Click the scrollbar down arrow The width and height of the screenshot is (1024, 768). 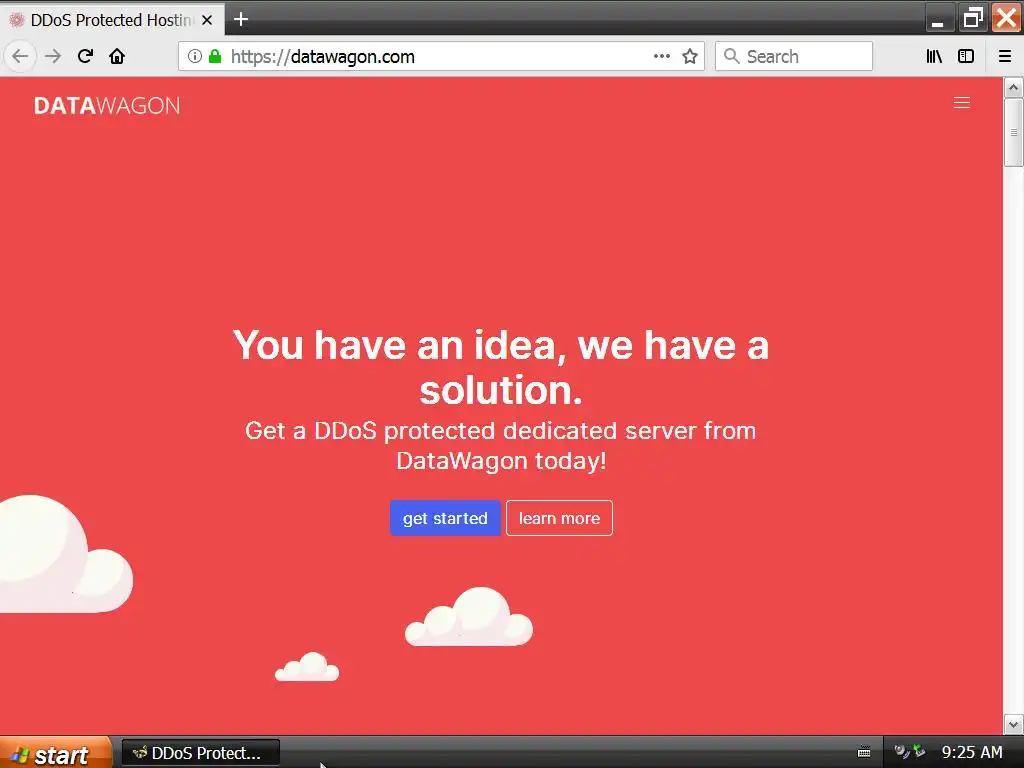[1013, 724]
